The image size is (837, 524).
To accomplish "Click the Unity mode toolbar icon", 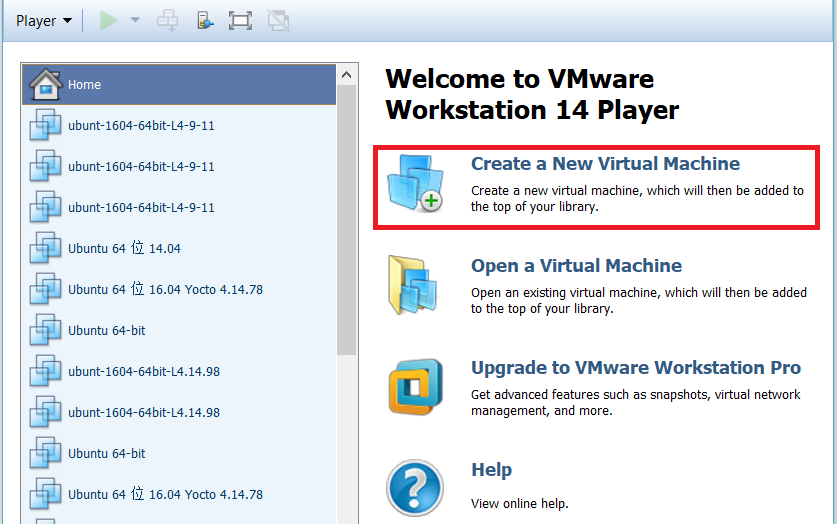I will point(278,21).
